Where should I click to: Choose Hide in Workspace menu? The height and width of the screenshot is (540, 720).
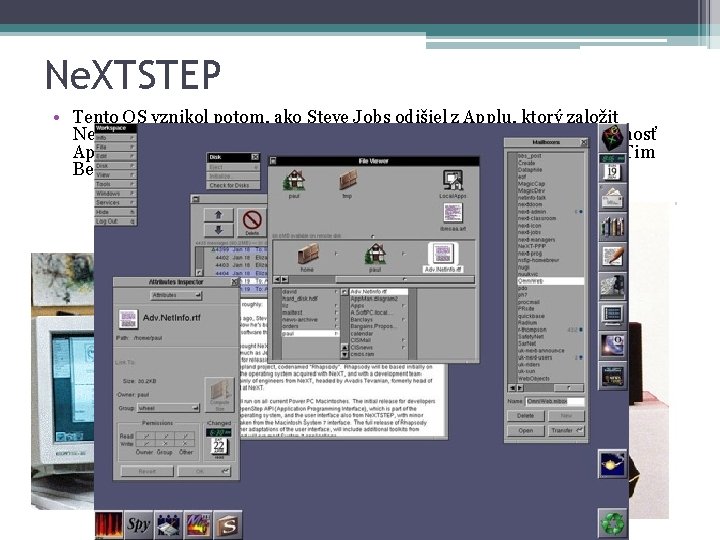coord(115,212)
